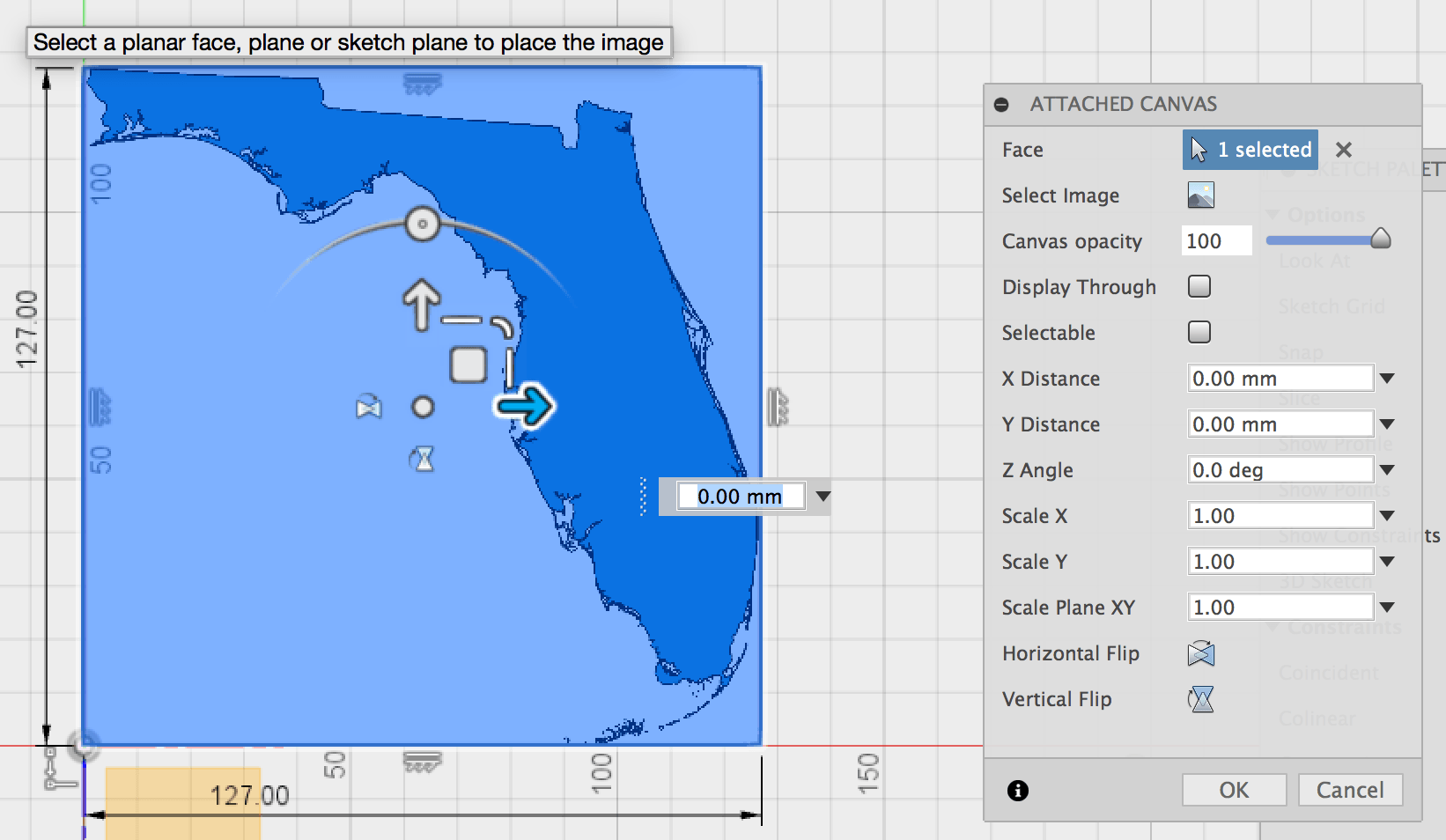
Task: Click the Select Image picture icon
Action: click(x=1200, y=195)
